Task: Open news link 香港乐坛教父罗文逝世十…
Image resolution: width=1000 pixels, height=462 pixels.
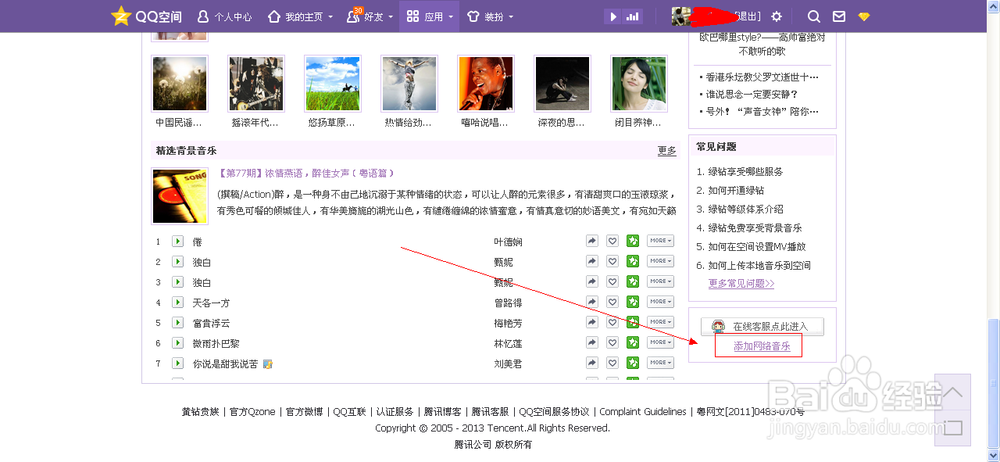Action: [x=763, y=77]
